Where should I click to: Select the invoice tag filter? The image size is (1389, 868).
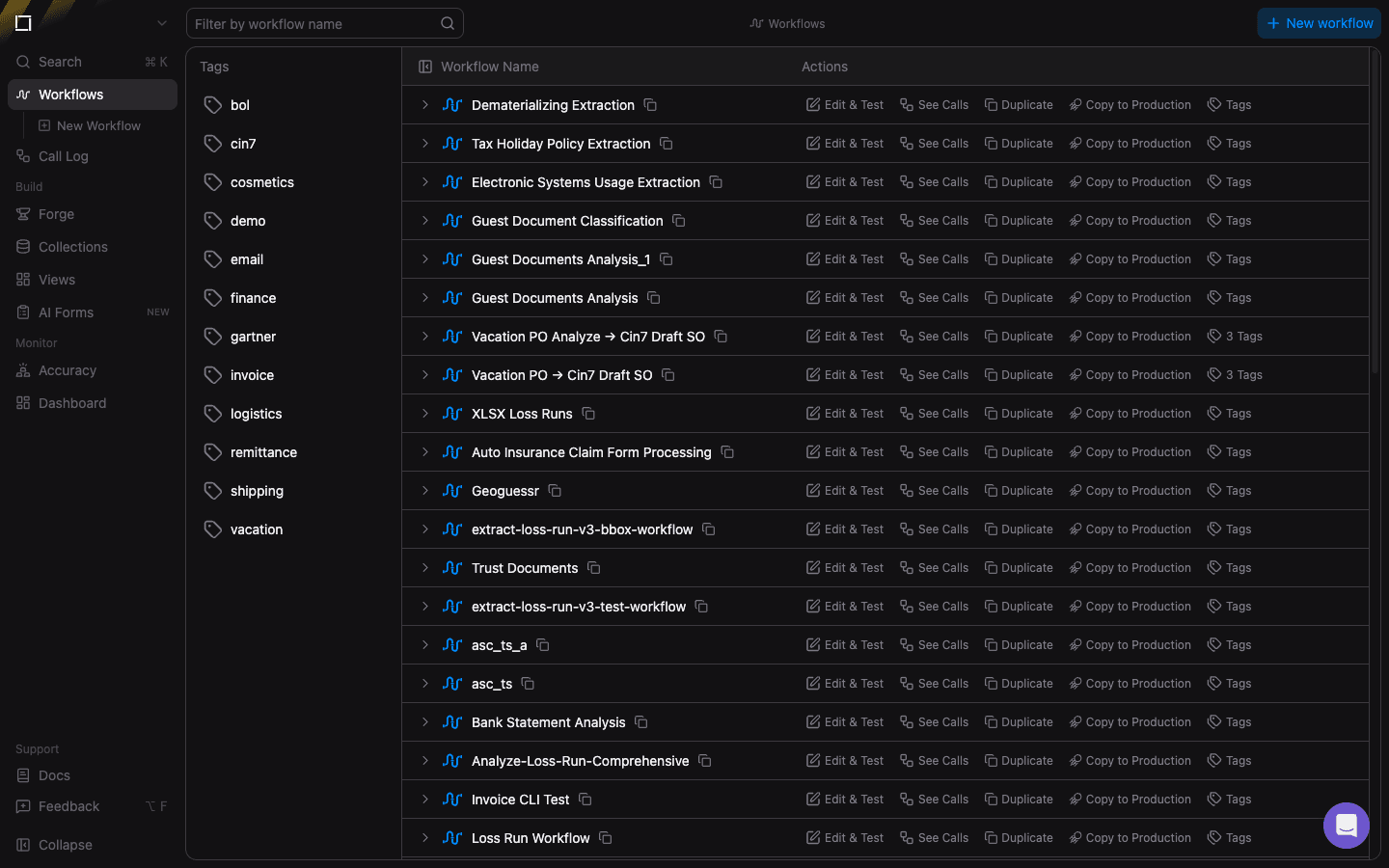[x=254, y=375]
